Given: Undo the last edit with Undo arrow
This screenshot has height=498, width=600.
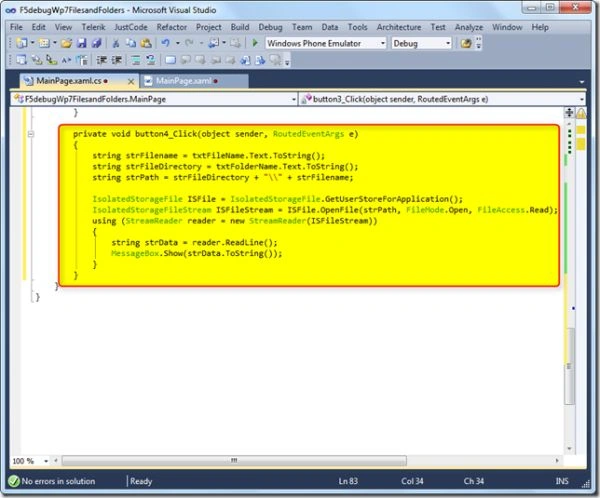Looking at the screenshot, I should point(165,43).
